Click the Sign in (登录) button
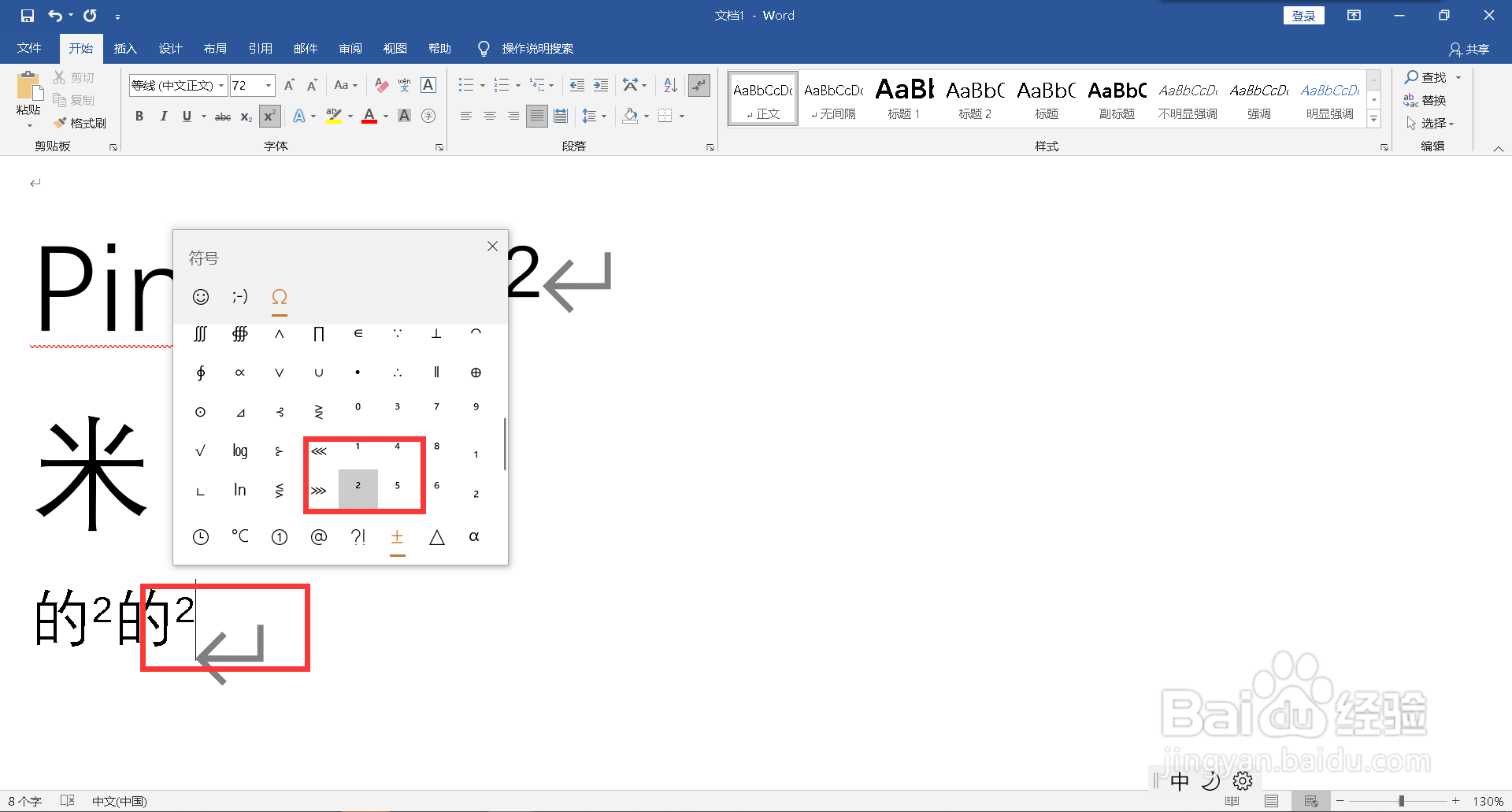The image size is (1512, 812). point(1303,16)
